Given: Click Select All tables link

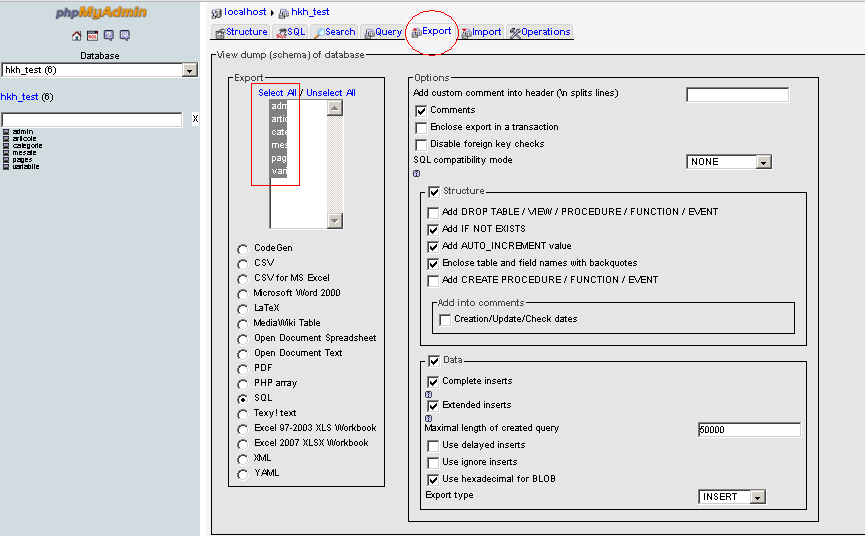Looking at the screenshot, I should point(277,93).
